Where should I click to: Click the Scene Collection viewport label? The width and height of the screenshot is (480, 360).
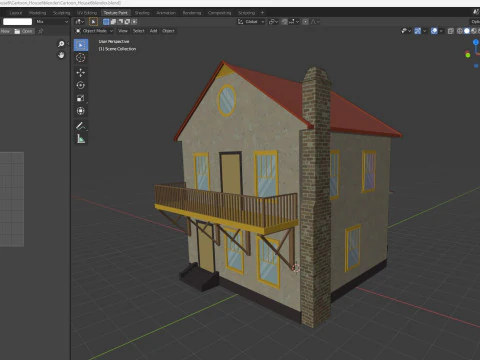pyautogui.click(x=117, y=49)
